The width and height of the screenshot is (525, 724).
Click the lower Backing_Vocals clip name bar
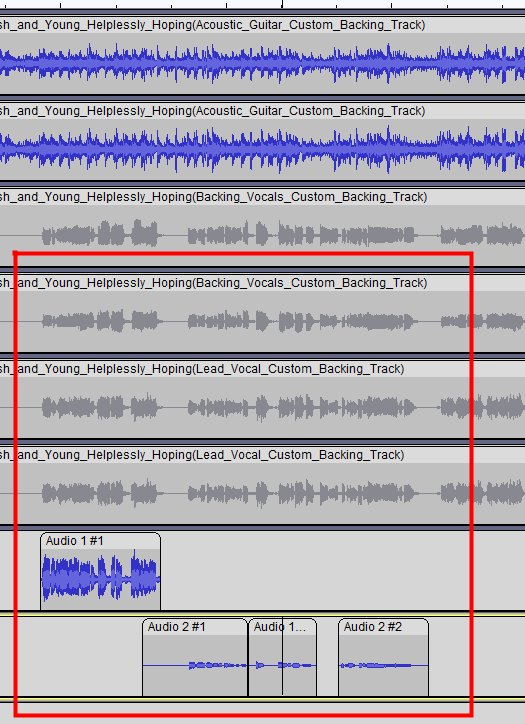pos(262,283)
